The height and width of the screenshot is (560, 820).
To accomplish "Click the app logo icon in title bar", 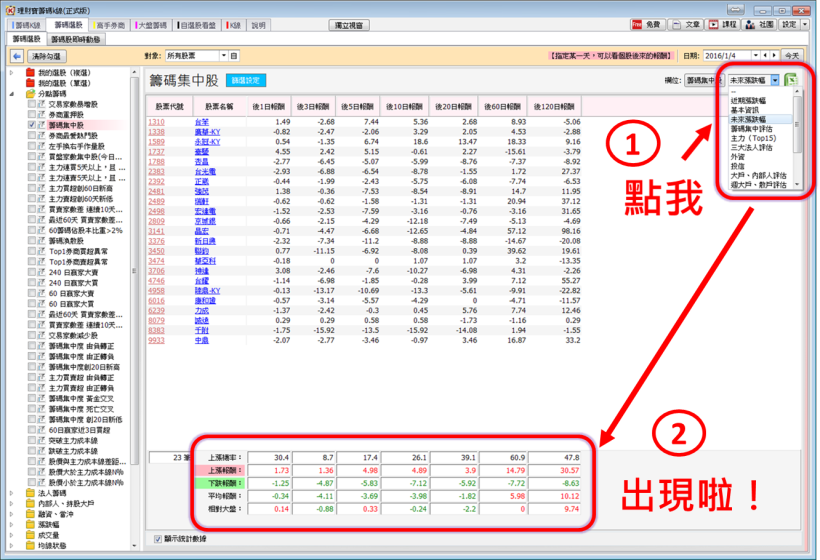I will tap(9, 10).
